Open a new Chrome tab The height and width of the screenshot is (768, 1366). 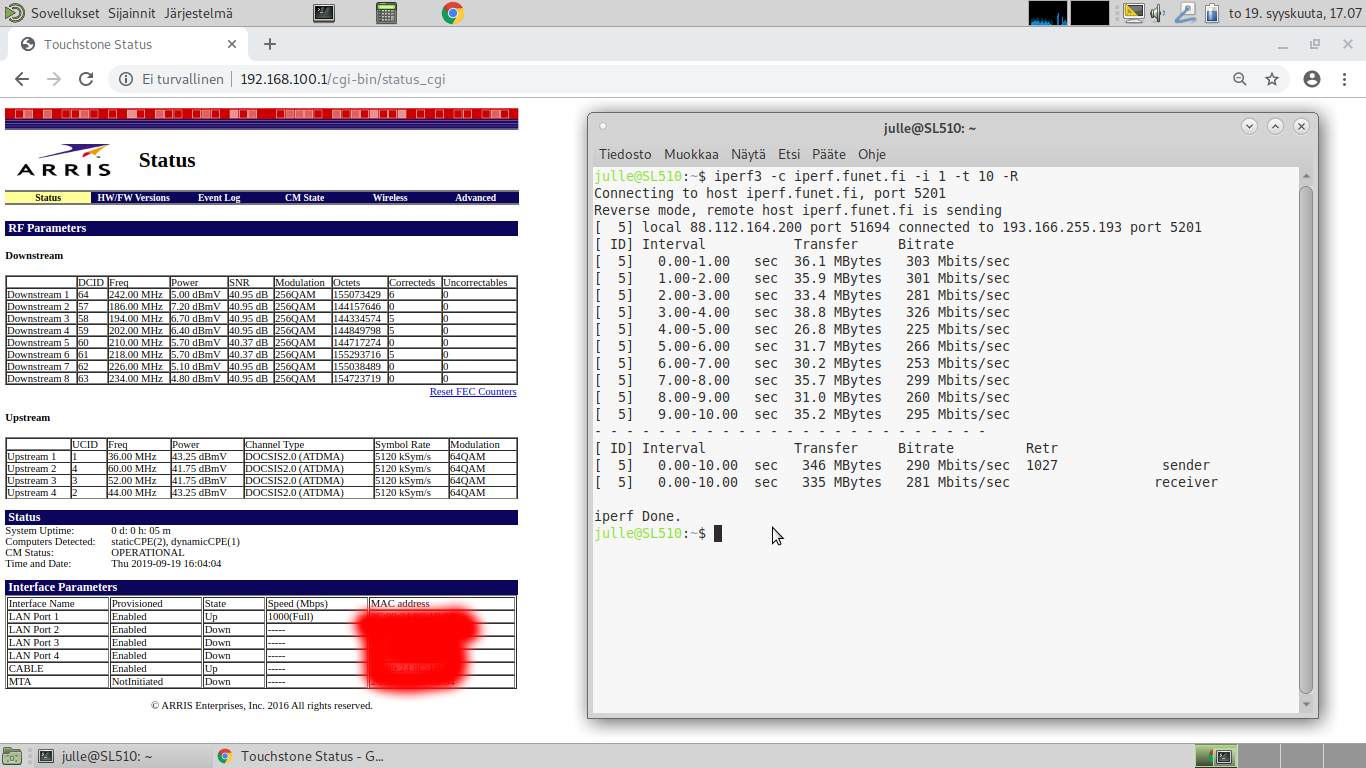[270, 44]
